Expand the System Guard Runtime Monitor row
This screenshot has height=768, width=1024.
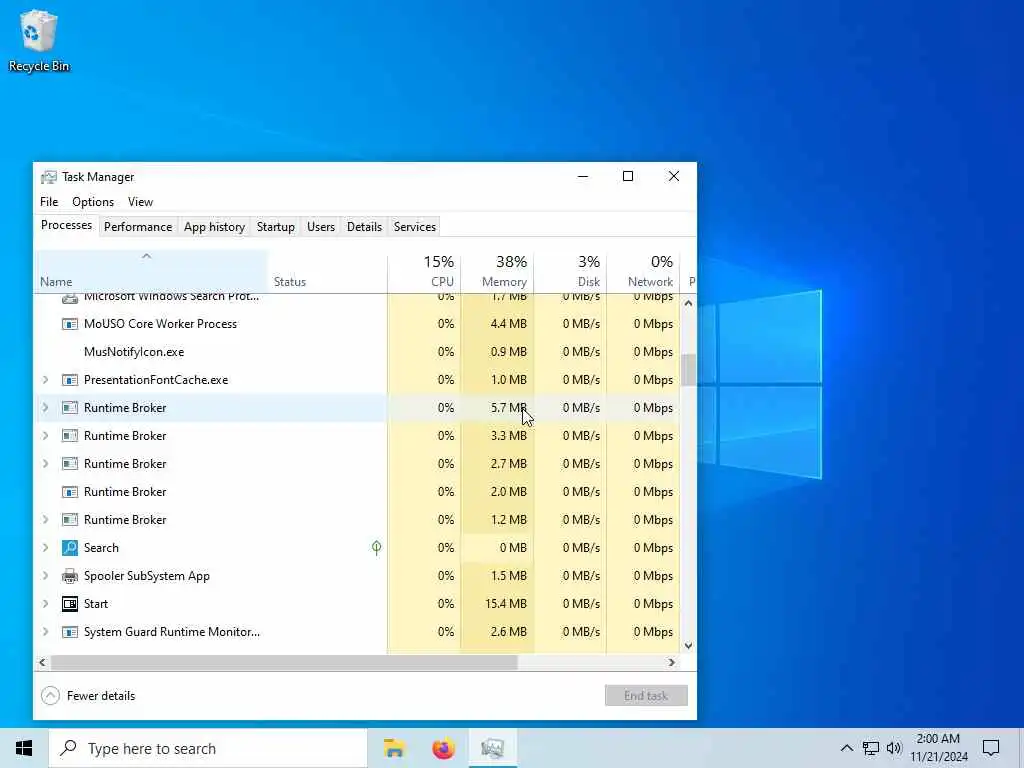[45, 632]
